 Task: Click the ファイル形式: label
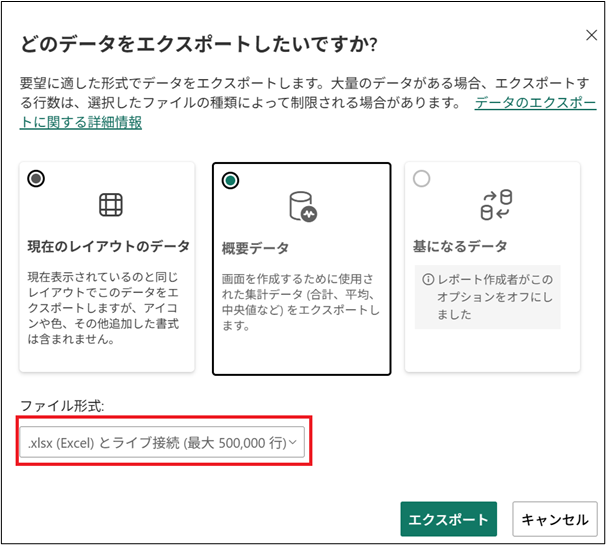tap(62, 406)
